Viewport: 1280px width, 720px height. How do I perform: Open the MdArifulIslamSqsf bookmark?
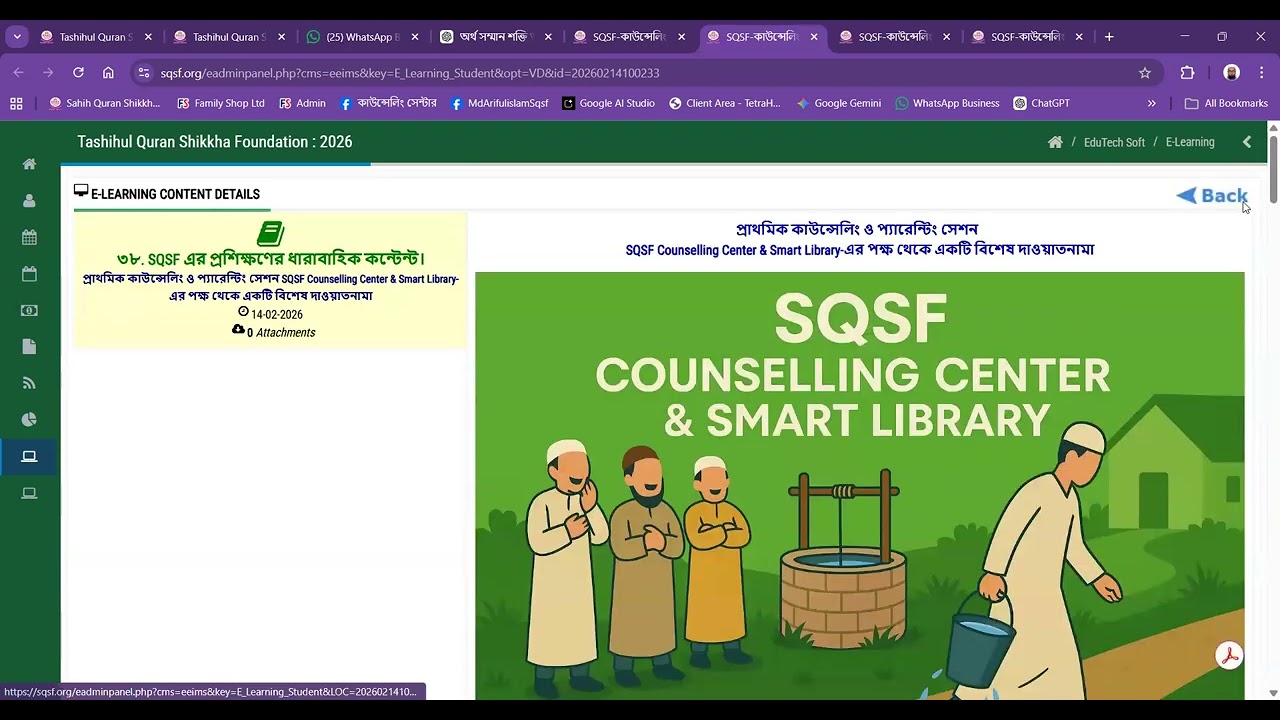[x=499, y=103]
